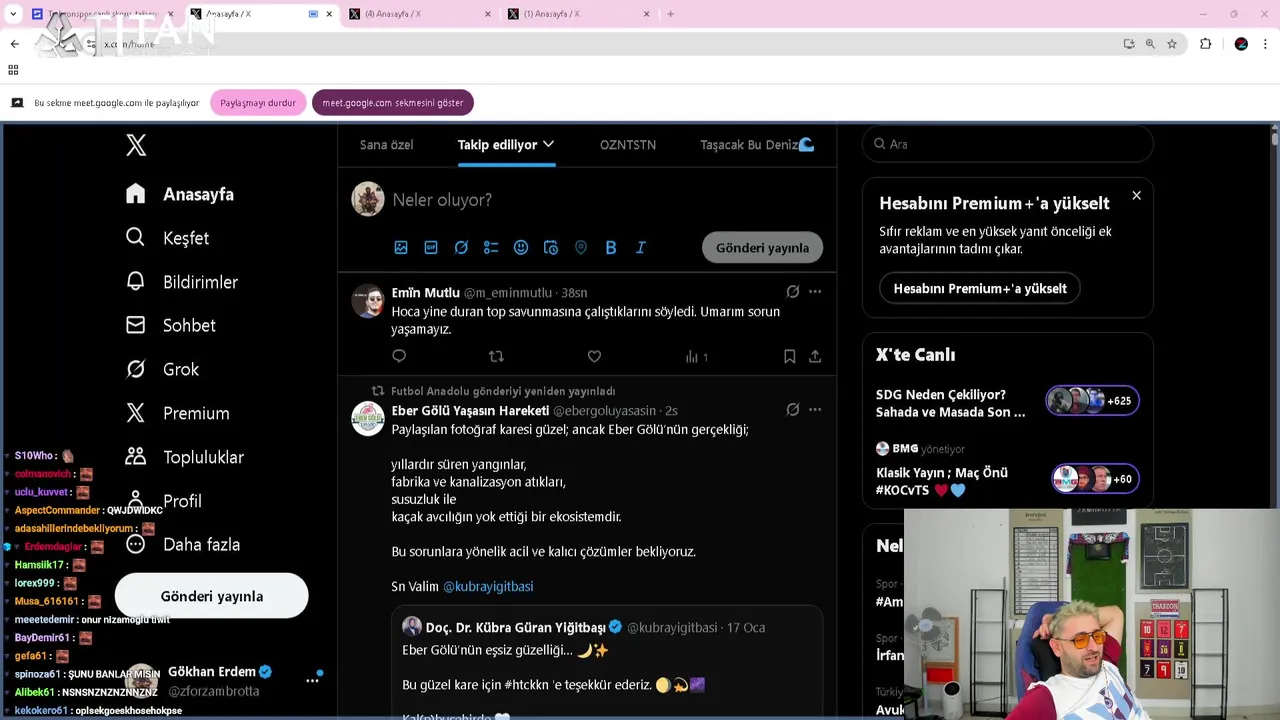Schedule the post icon
1280x720 pixels.
pos(551,247)
